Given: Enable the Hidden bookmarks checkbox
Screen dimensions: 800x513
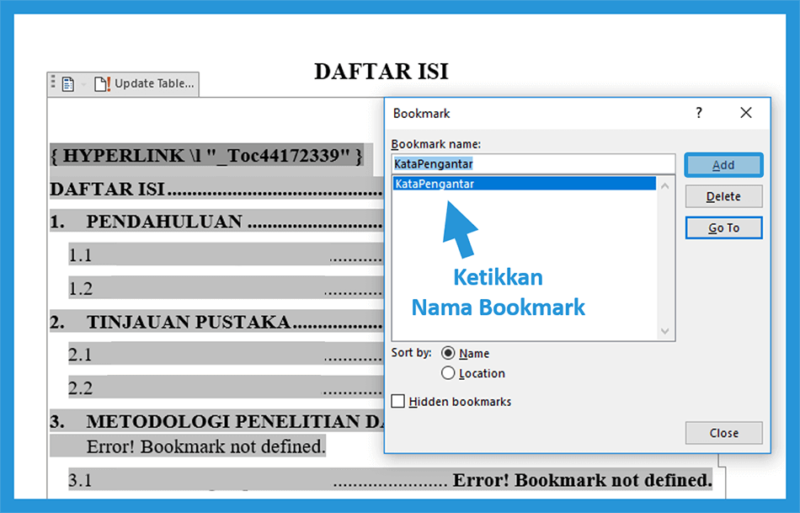Looking at the screenshot, I should pyautogui.click(x=399, y=402).
